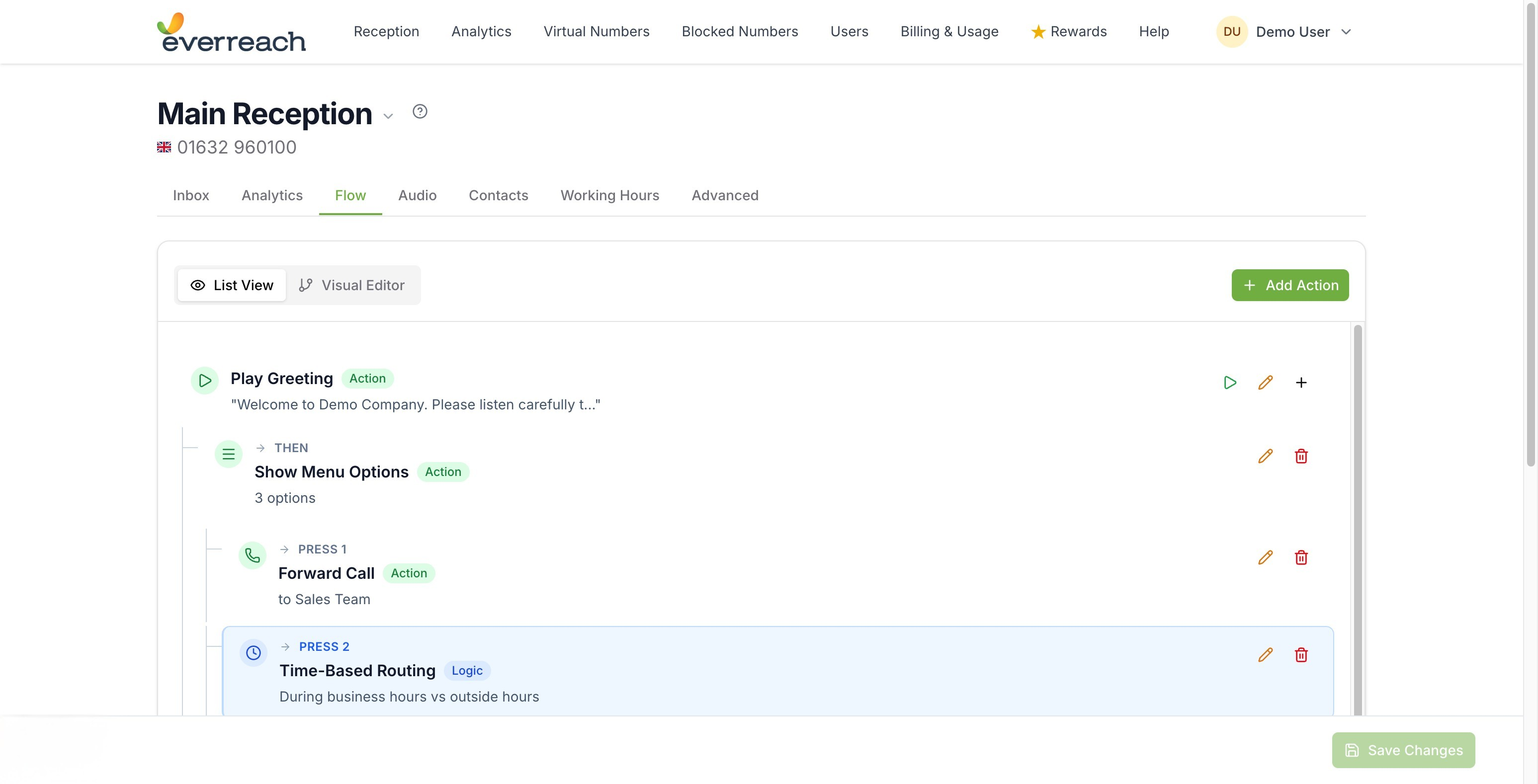Switch to List View mode

231,285
